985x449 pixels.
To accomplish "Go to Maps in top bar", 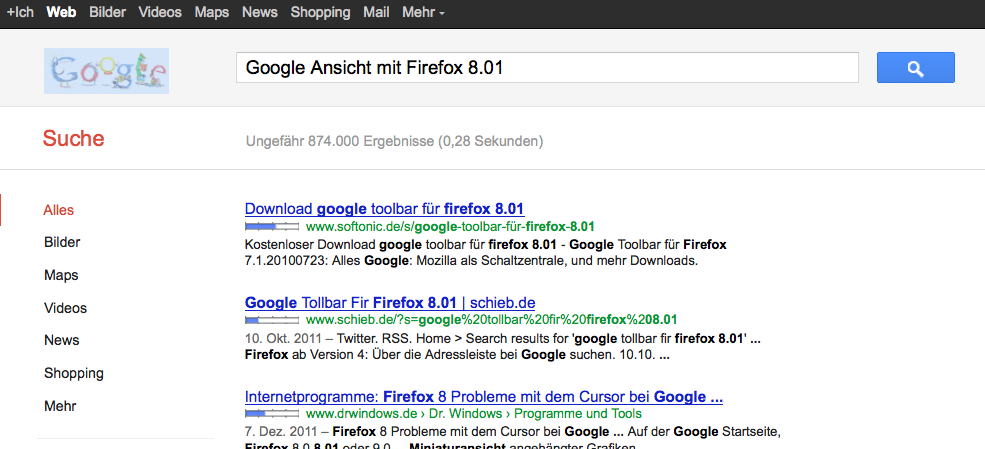I will [212, 13].
